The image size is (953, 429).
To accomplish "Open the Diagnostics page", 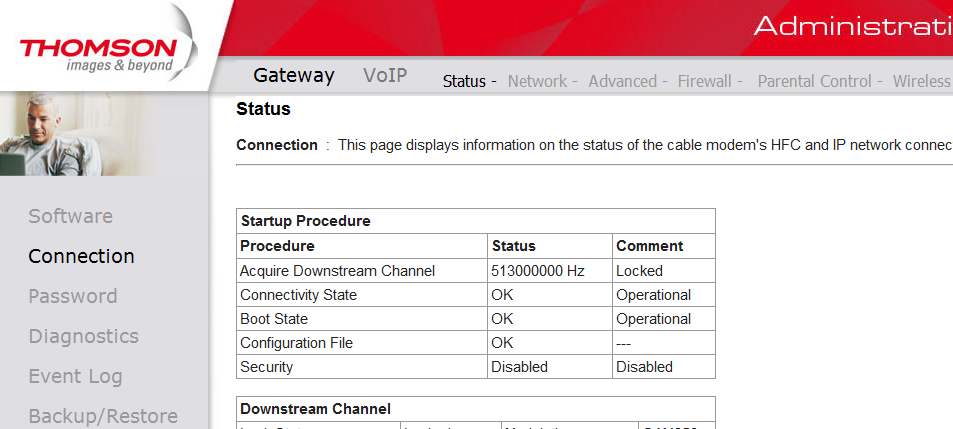I will click(x=83, y=336).
